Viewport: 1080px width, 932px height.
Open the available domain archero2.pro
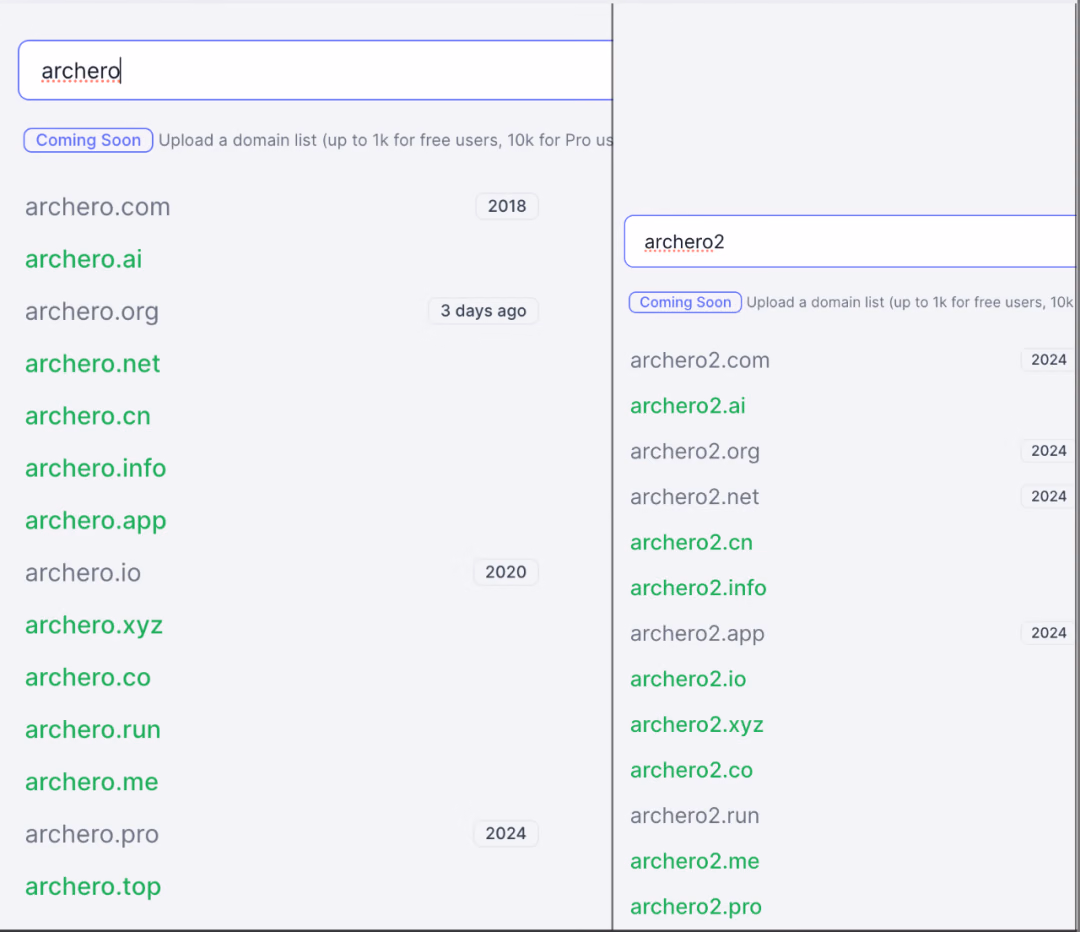click(696, 907)
